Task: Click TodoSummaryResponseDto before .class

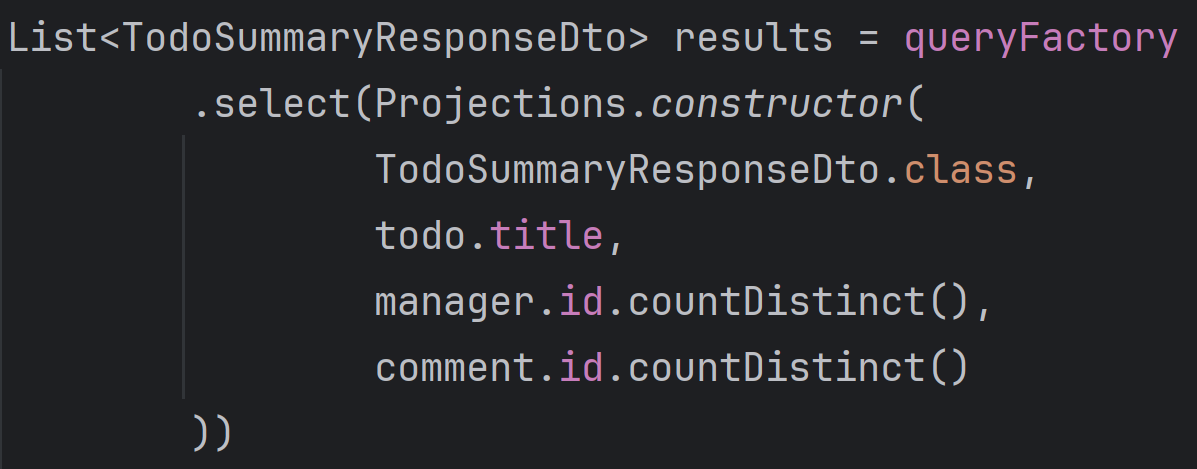Action: pyautogui.click(x=628, y=171)
